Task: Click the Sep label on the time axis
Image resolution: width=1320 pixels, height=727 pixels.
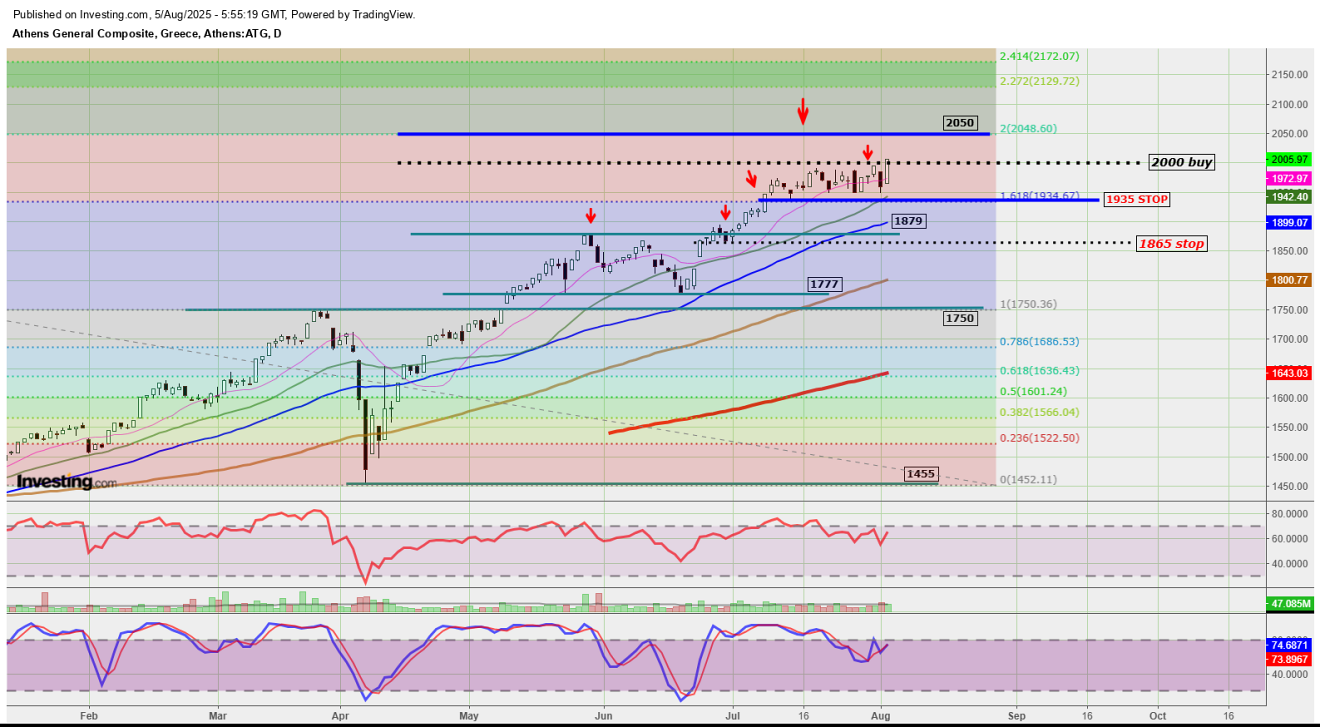Action: [1016, 716]
